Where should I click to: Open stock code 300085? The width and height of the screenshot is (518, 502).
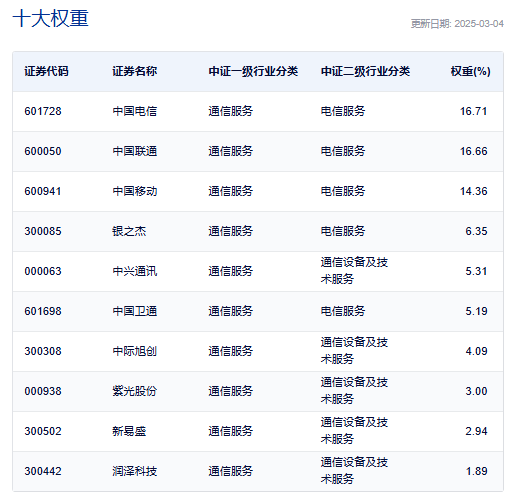pos(43,231)
